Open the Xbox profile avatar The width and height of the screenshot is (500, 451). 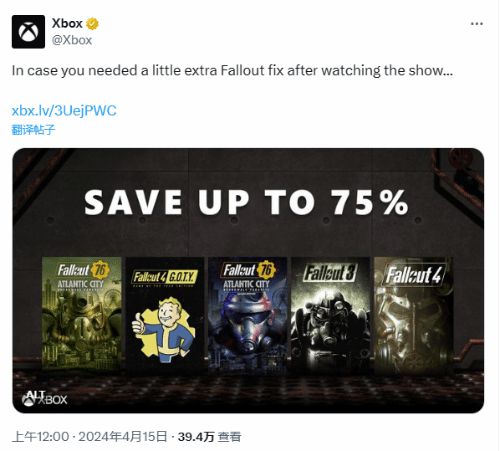point(28,32)
